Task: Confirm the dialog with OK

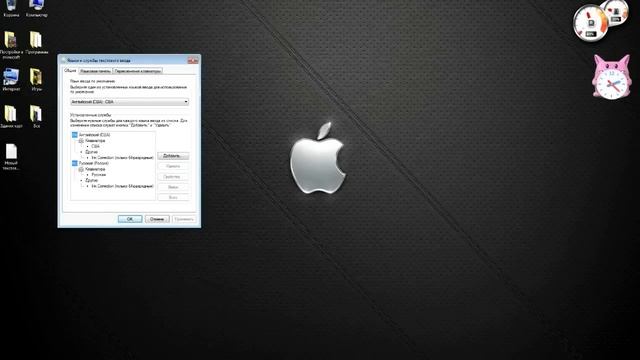Action: (130, 219)
